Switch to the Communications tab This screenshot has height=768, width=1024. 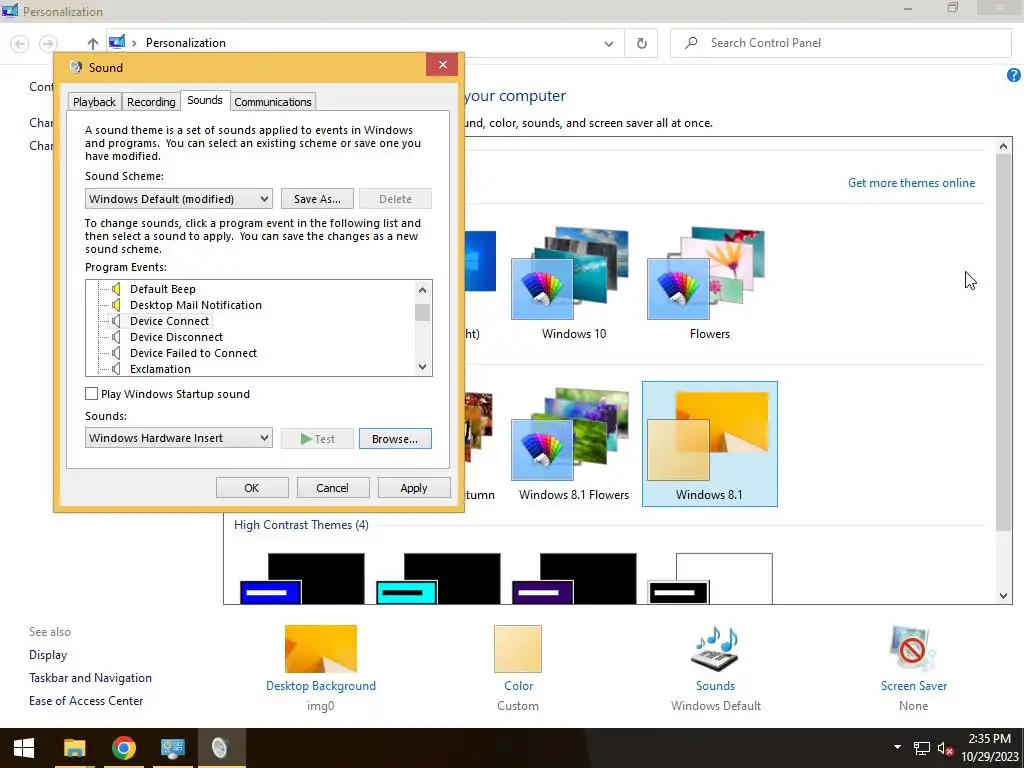pos(273,102)
